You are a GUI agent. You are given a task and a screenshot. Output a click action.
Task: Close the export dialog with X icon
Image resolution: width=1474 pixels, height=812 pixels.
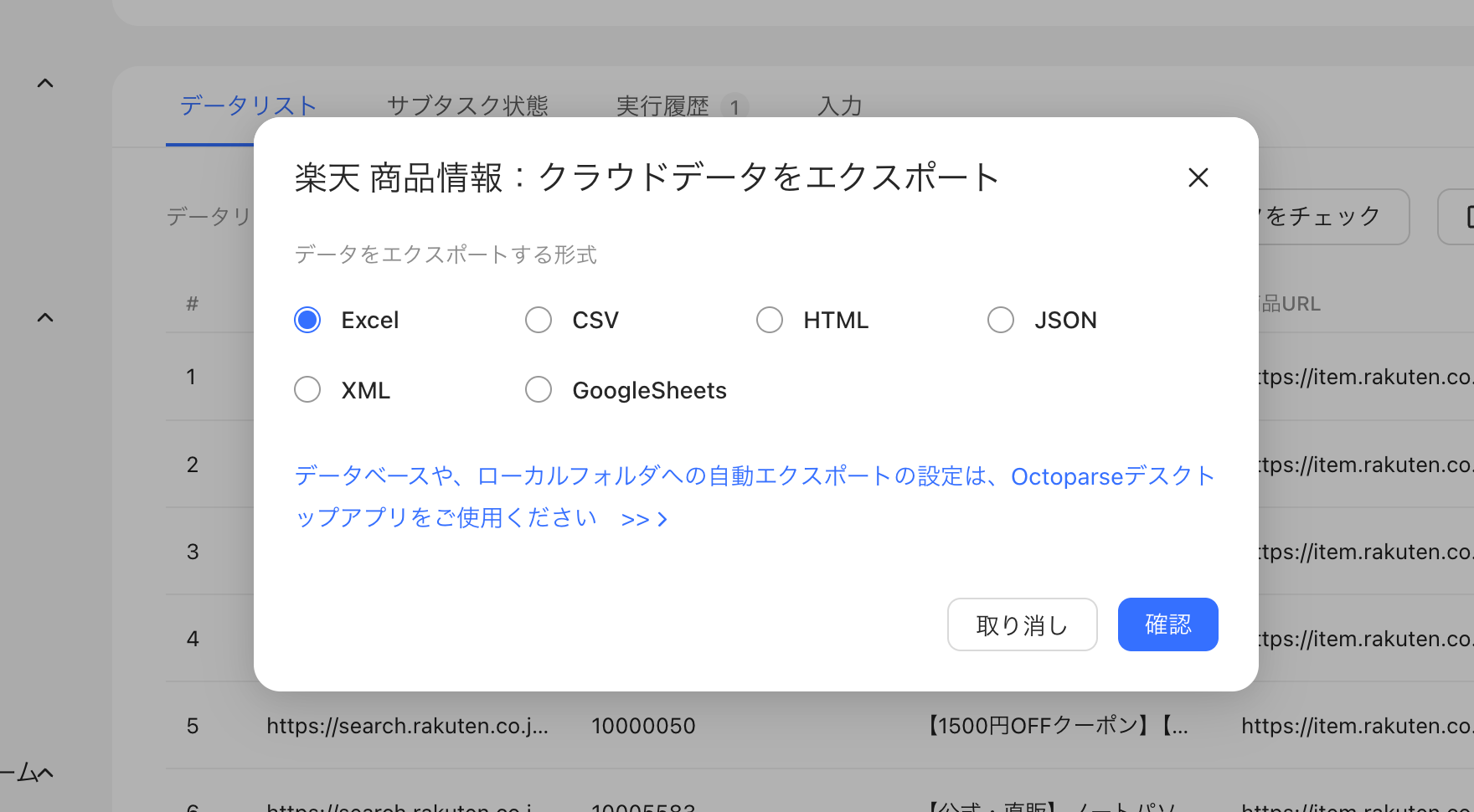coord(1198,177)
